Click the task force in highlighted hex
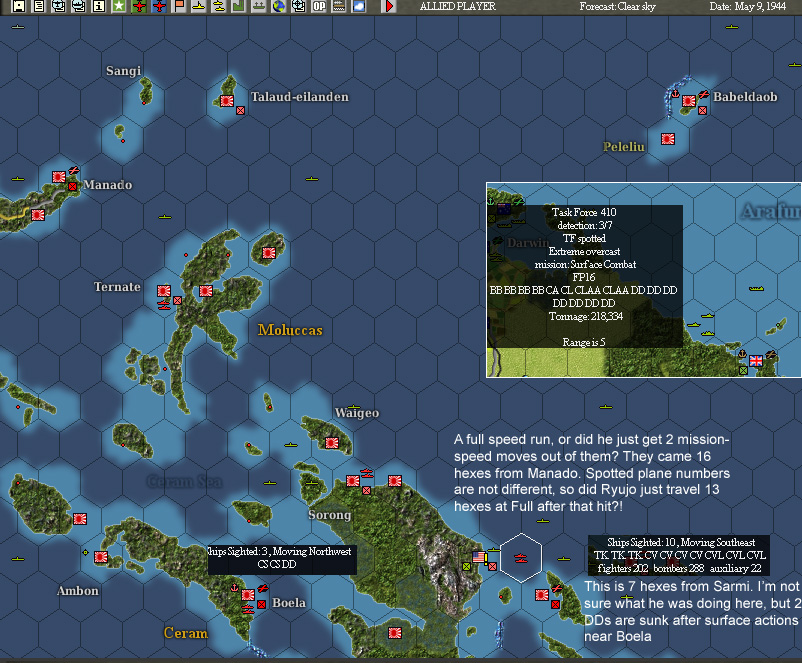 click(x=521, y=558)
